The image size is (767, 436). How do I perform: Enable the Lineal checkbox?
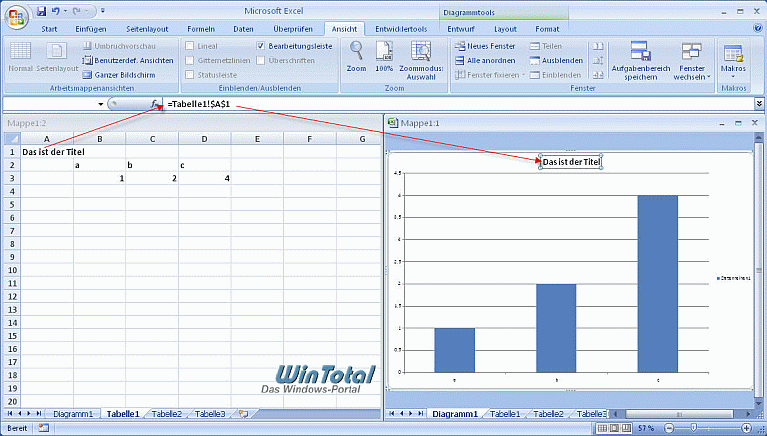pos(190,46)
